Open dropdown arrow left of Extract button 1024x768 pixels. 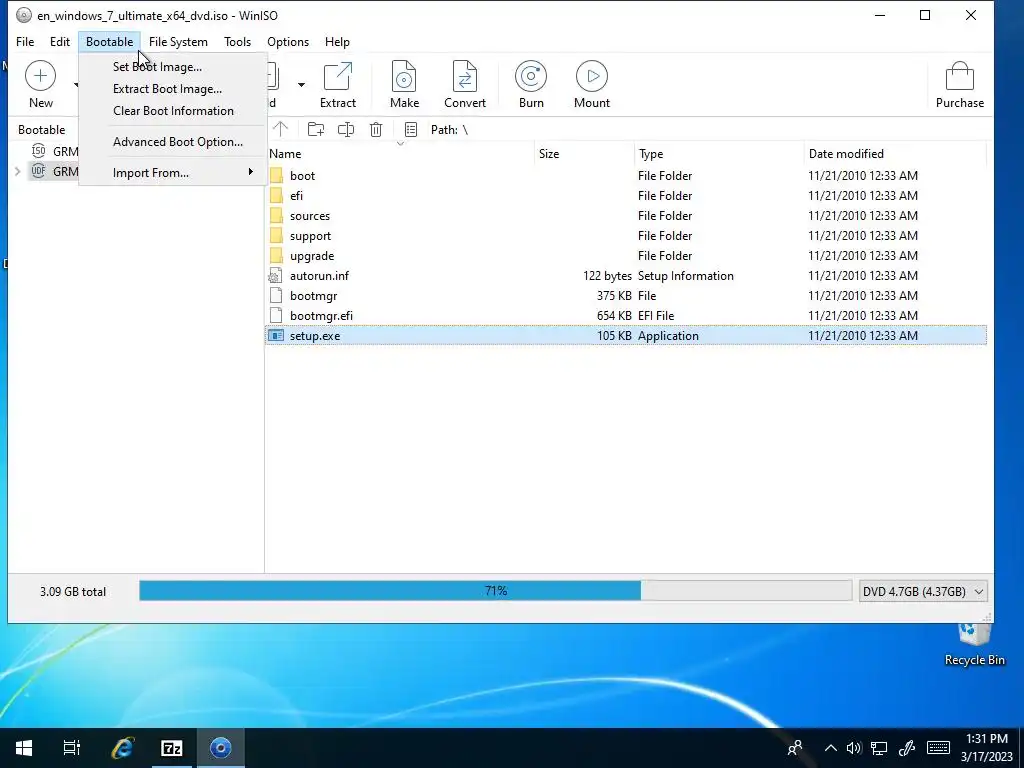(x=301, y=84)
